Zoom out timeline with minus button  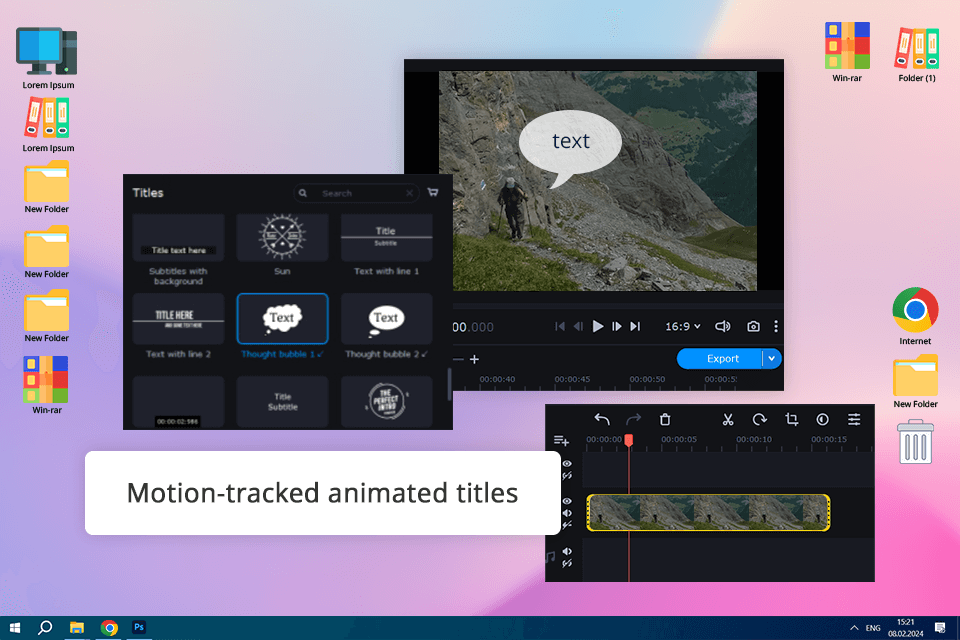click(x=459, y=360)
